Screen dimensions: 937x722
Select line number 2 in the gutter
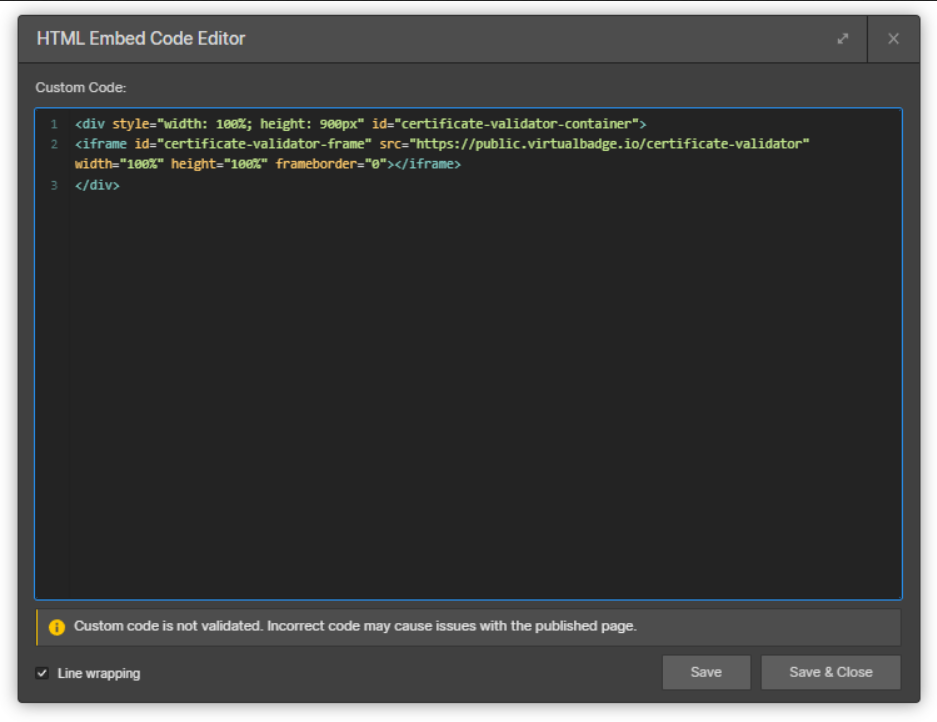pos(54,145)
